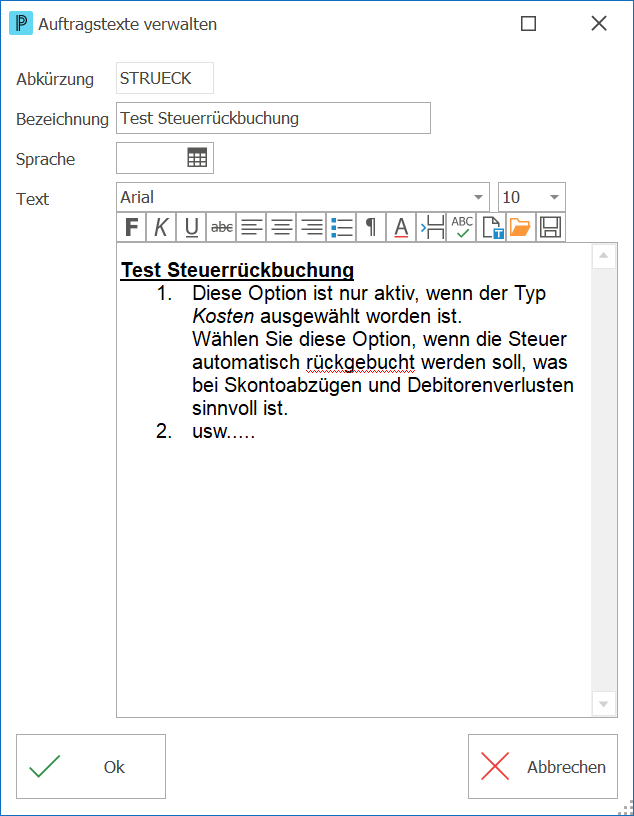Open the font color tool
This screenshot has width=634, height=816.
[x=401, y=227]
